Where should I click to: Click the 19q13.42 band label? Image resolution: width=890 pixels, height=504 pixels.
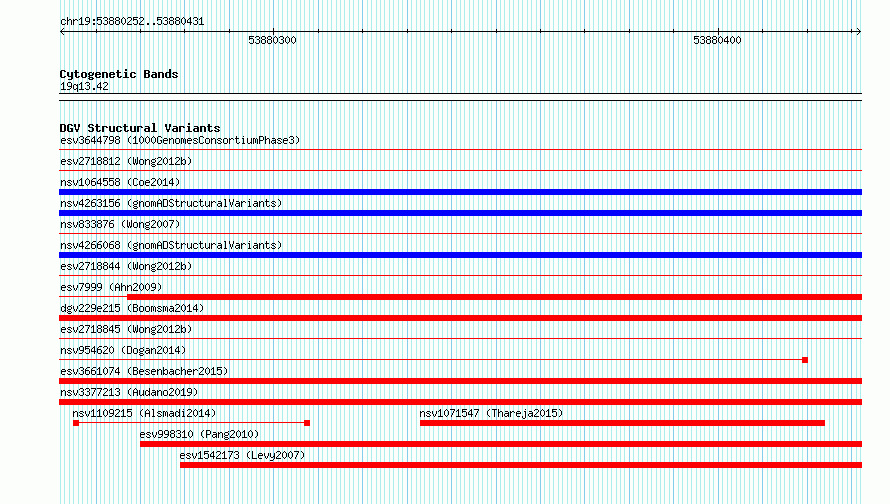tap(84, 86)
